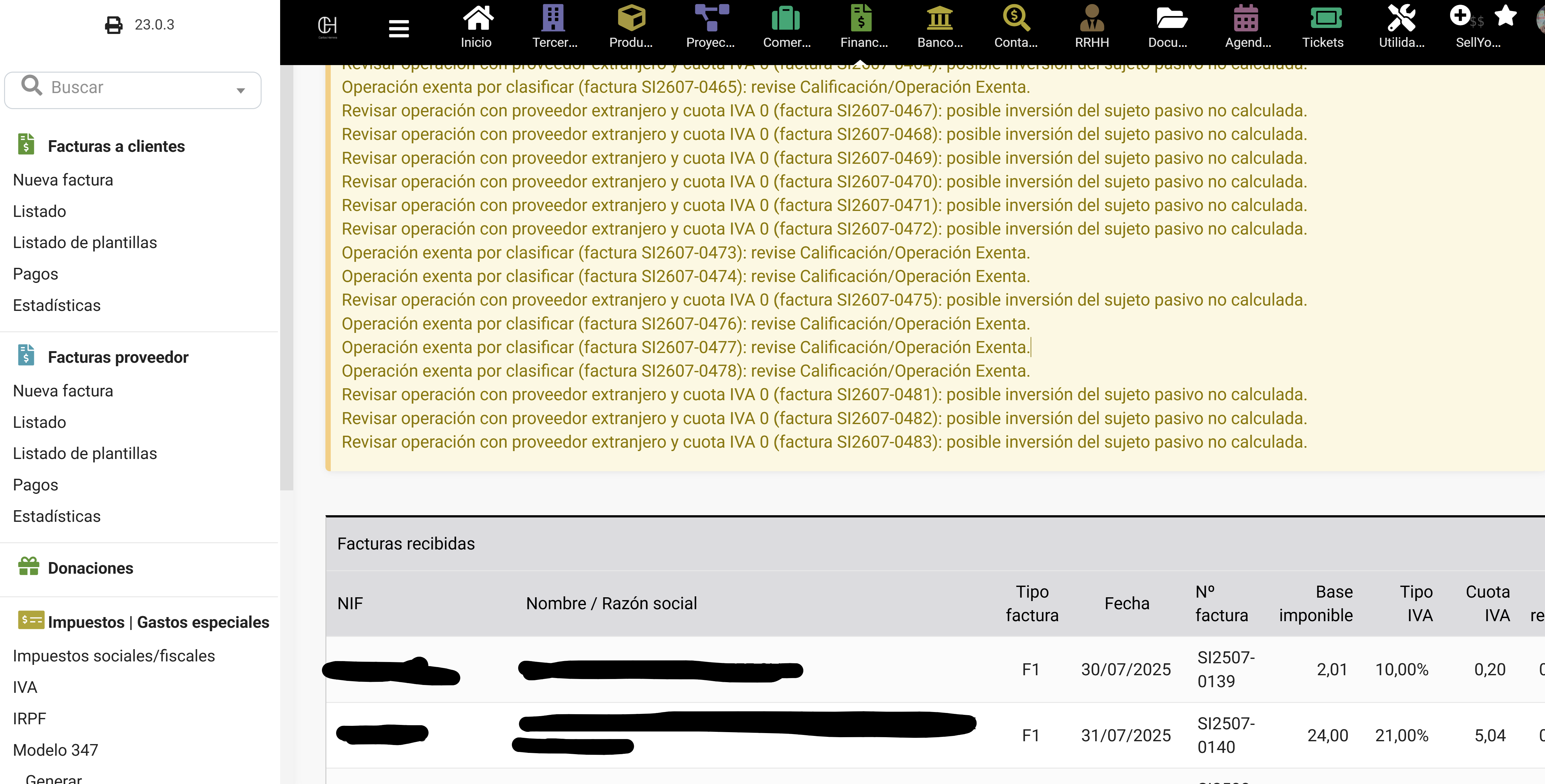The width and height of the screenshot is (1545, 784).
Task: Open the Productos box icon
Action: pos(632,18)
